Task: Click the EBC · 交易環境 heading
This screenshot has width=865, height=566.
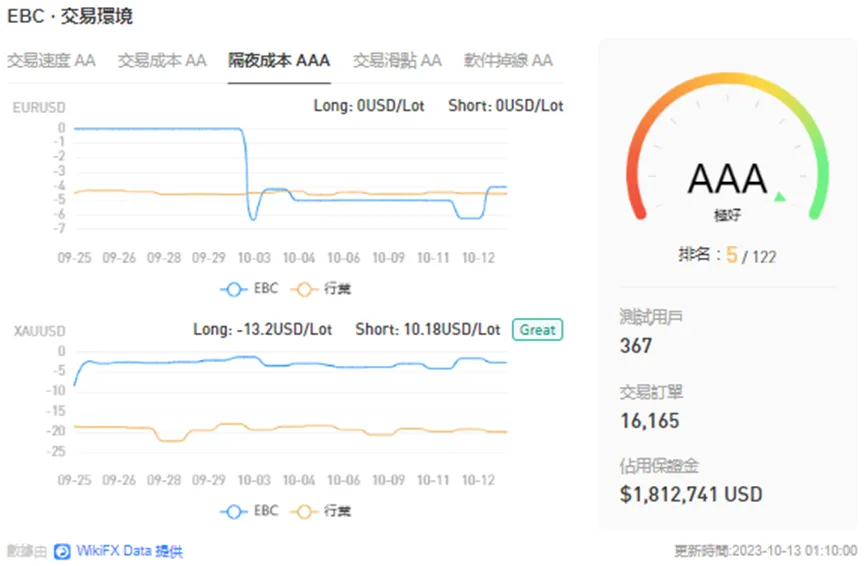Action: 70,16
